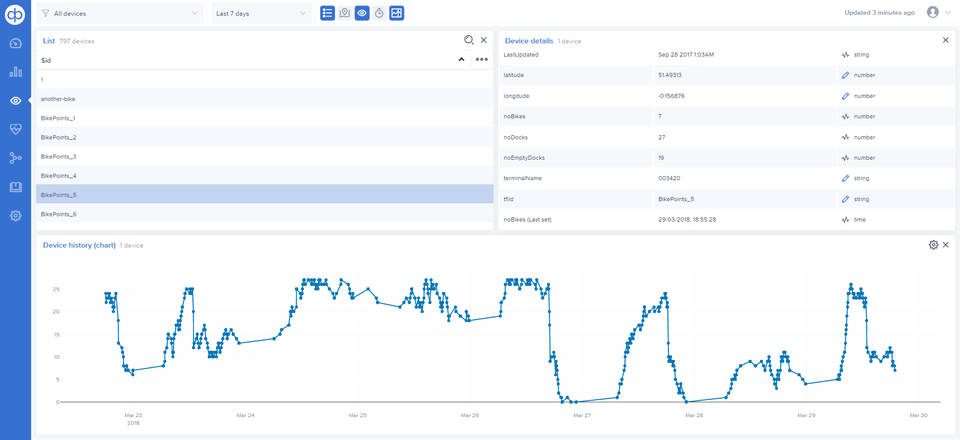Open the Device history chart settings gear
The height and width of the screenshot is (440, 960).
[x=933, y=245]
